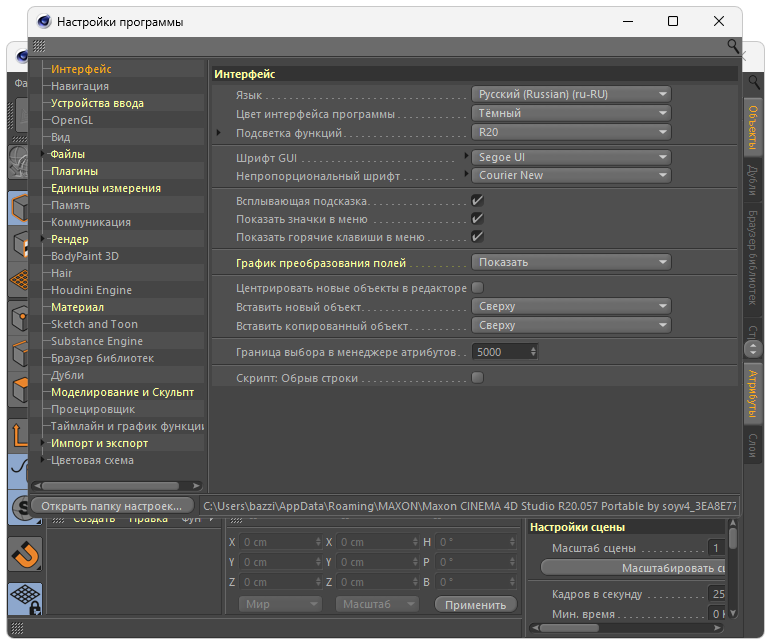Switch to the Объекты side tab
The image size is (768, 643).
click(753, 129)
